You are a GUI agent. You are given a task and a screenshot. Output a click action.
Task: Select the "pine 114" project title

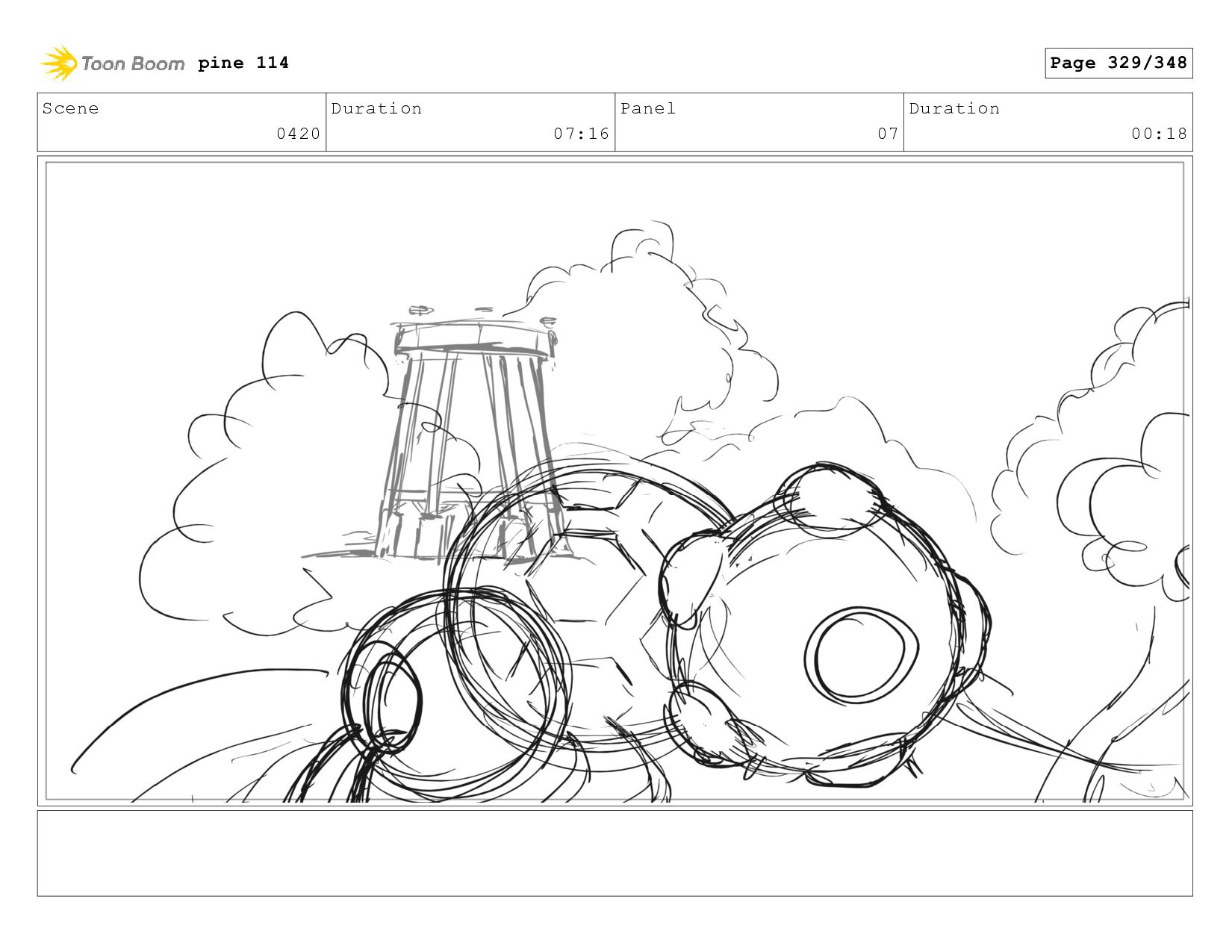[x=243, y=63]
